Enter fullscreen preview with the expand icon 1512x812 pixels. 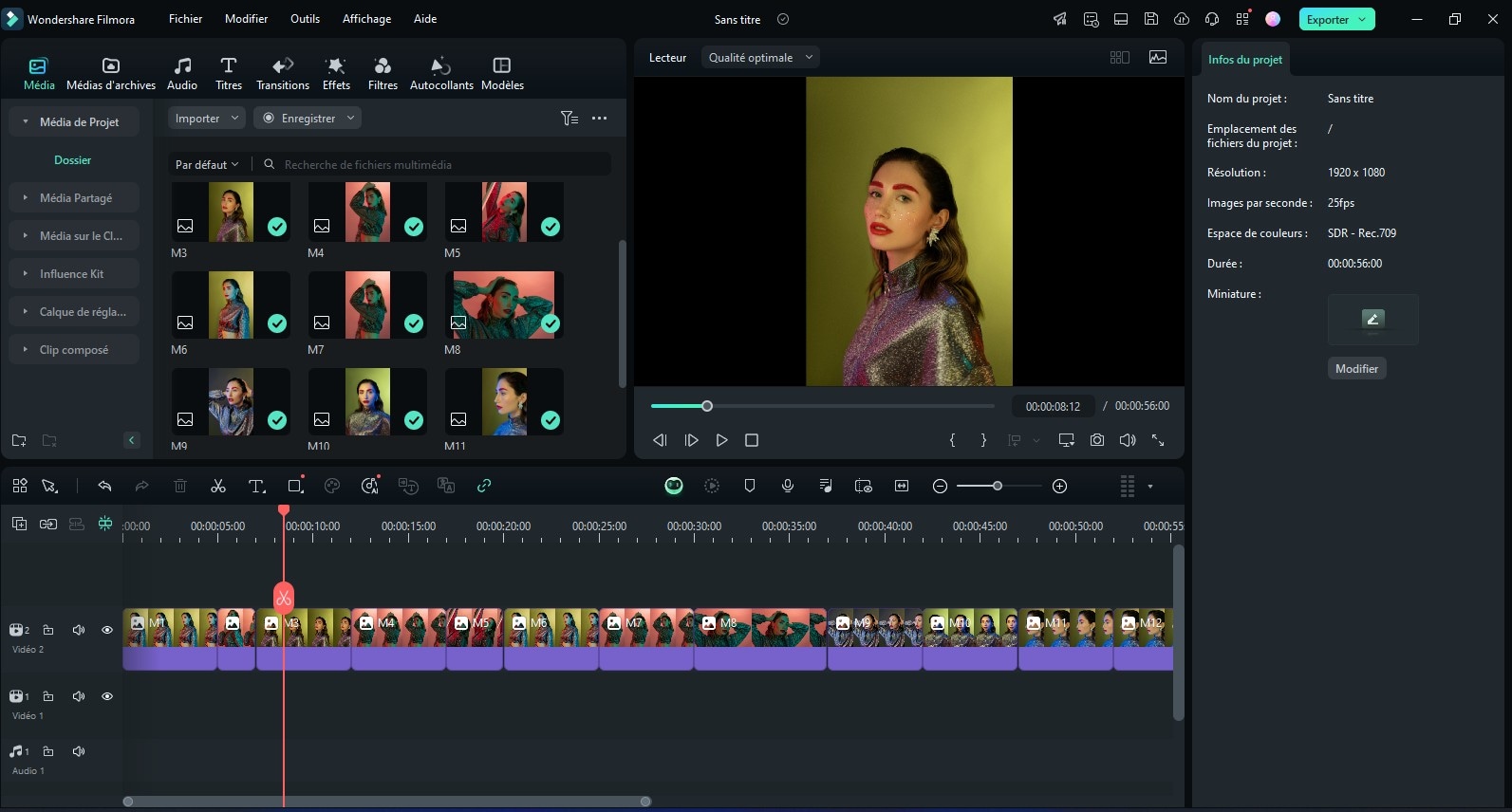point(1158,440)
